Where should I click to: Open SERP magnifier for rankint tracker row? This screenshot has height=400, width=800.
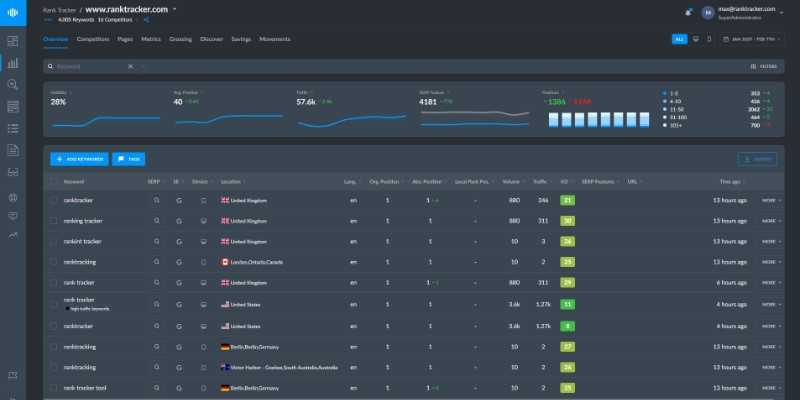(x=157, y=241)
